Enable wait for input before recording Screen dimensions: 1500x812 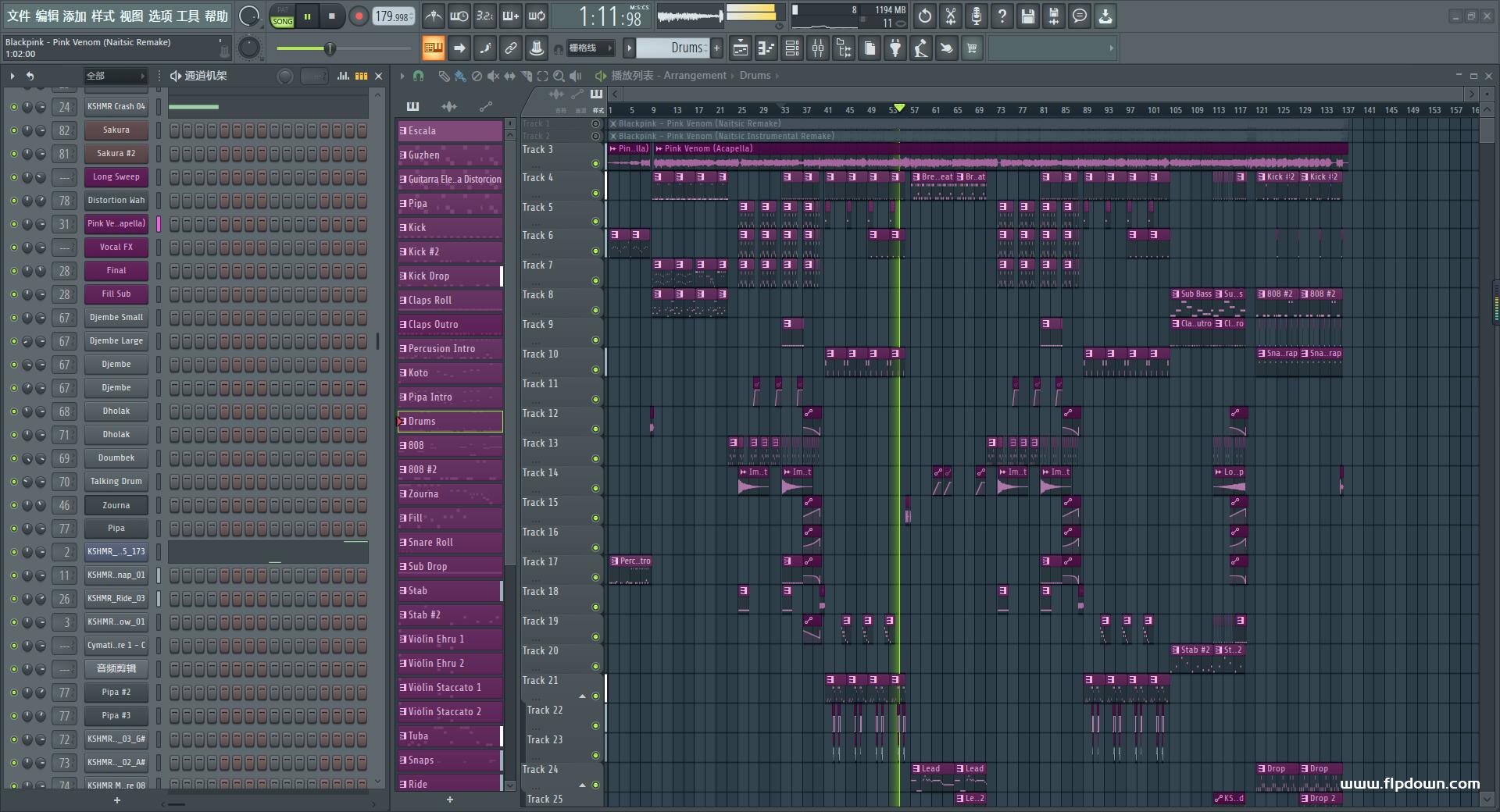[459, 16]
